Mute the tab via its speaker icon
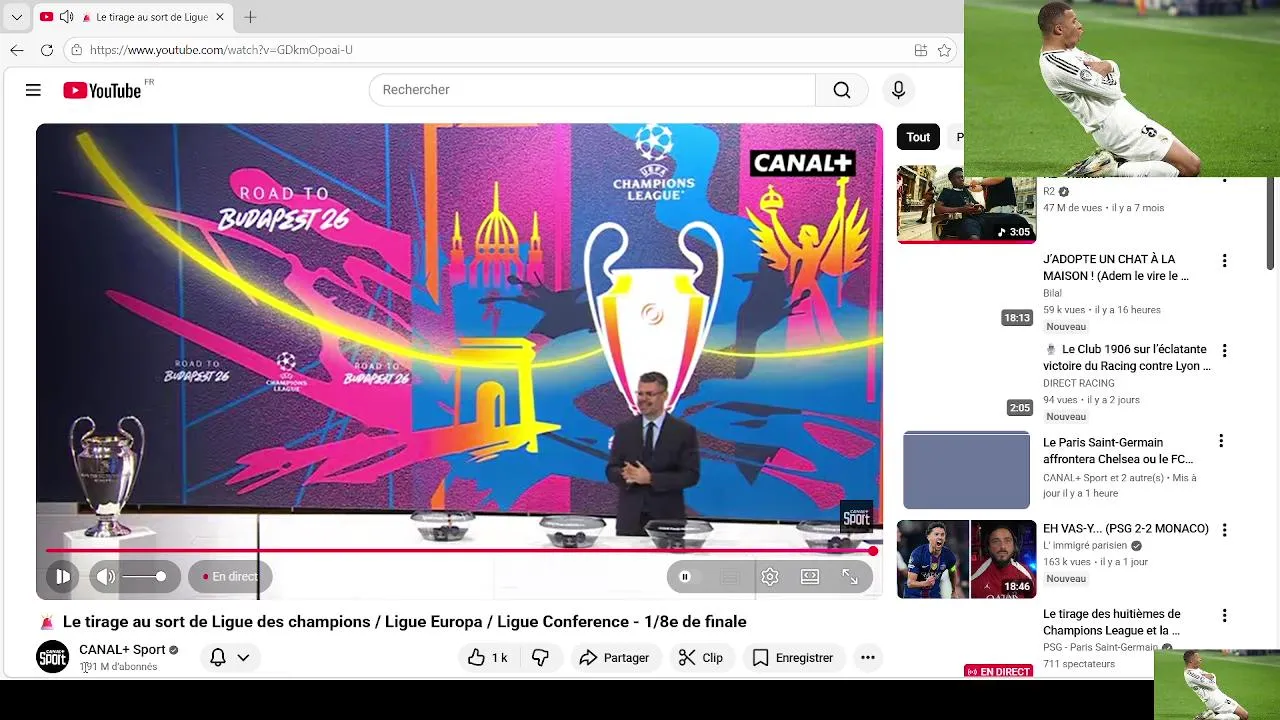This screenshot has height=720, width=1280. click(66, 17)
